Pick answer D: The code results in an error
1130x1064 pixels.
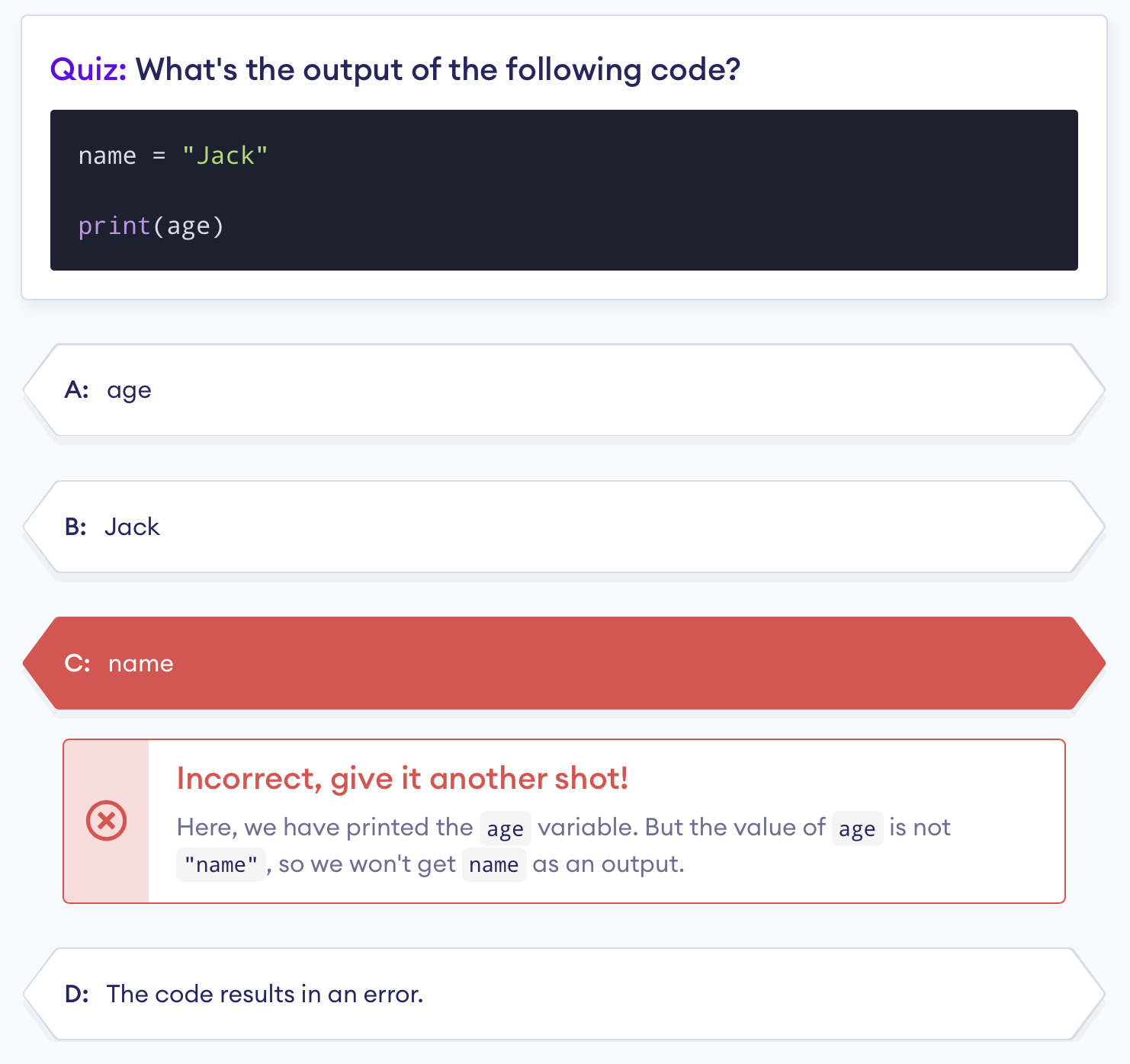coord(564,994)
